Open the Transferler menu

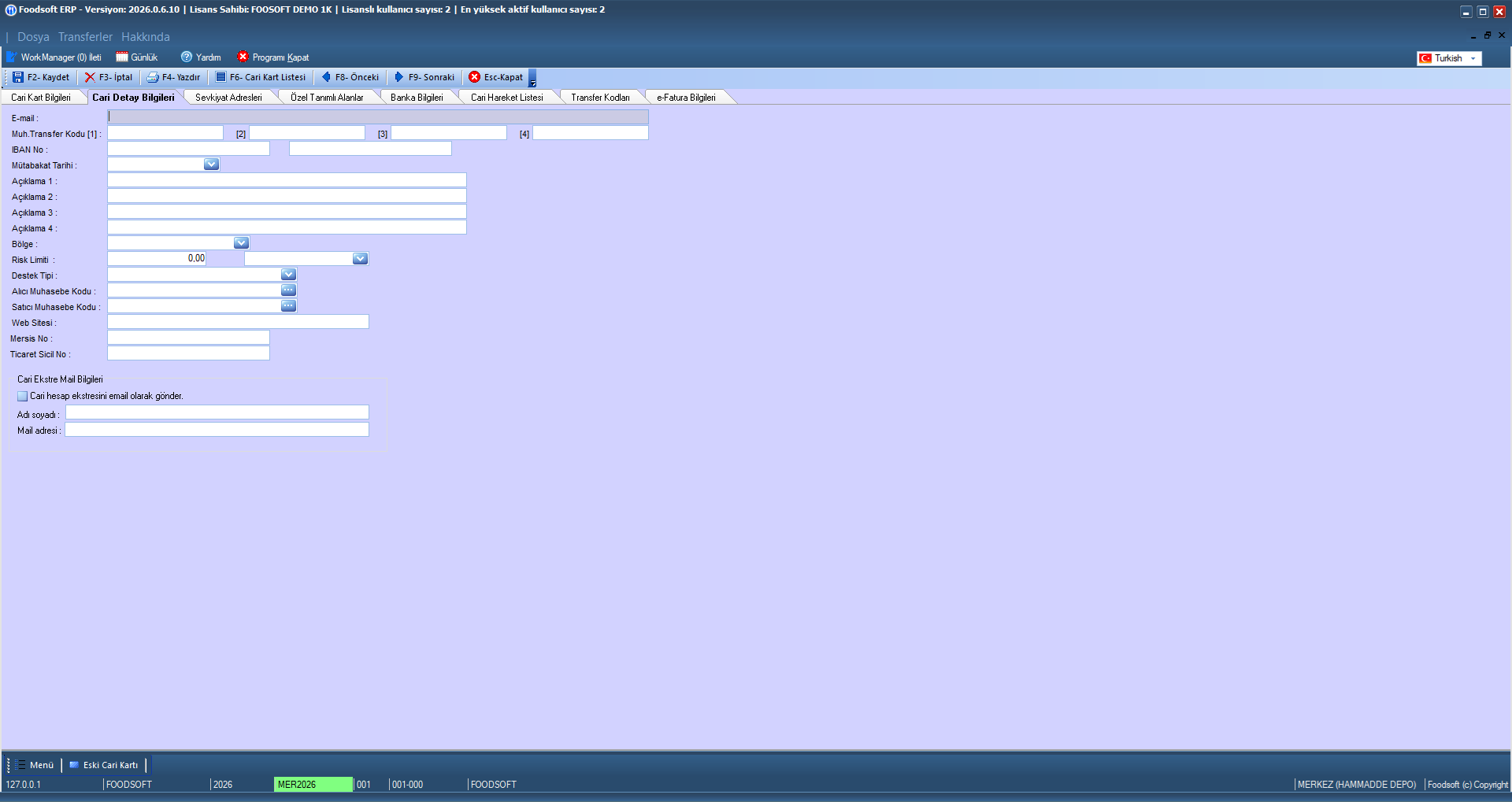click(85, 37)
